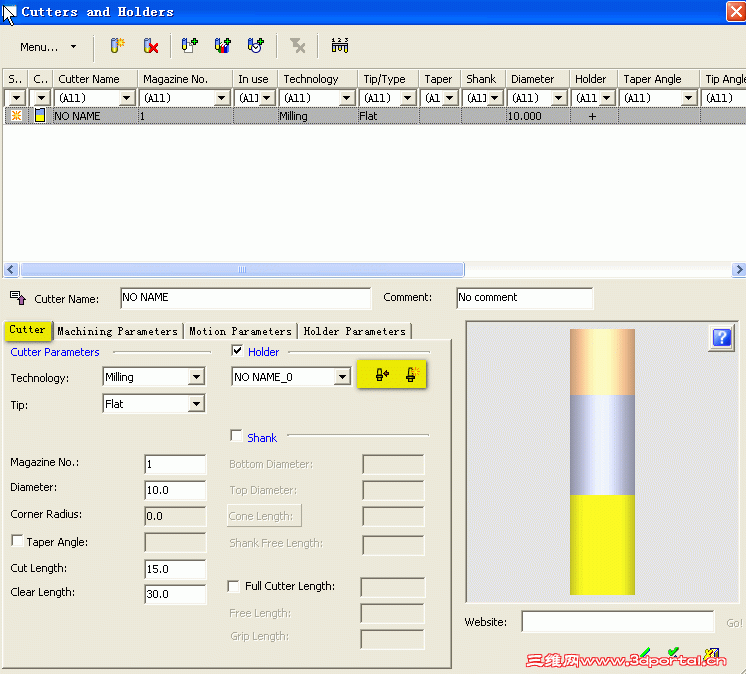The image size is (746, 674).
Task: Click the Go! button beside Website
Action: [x=734, y=623]
